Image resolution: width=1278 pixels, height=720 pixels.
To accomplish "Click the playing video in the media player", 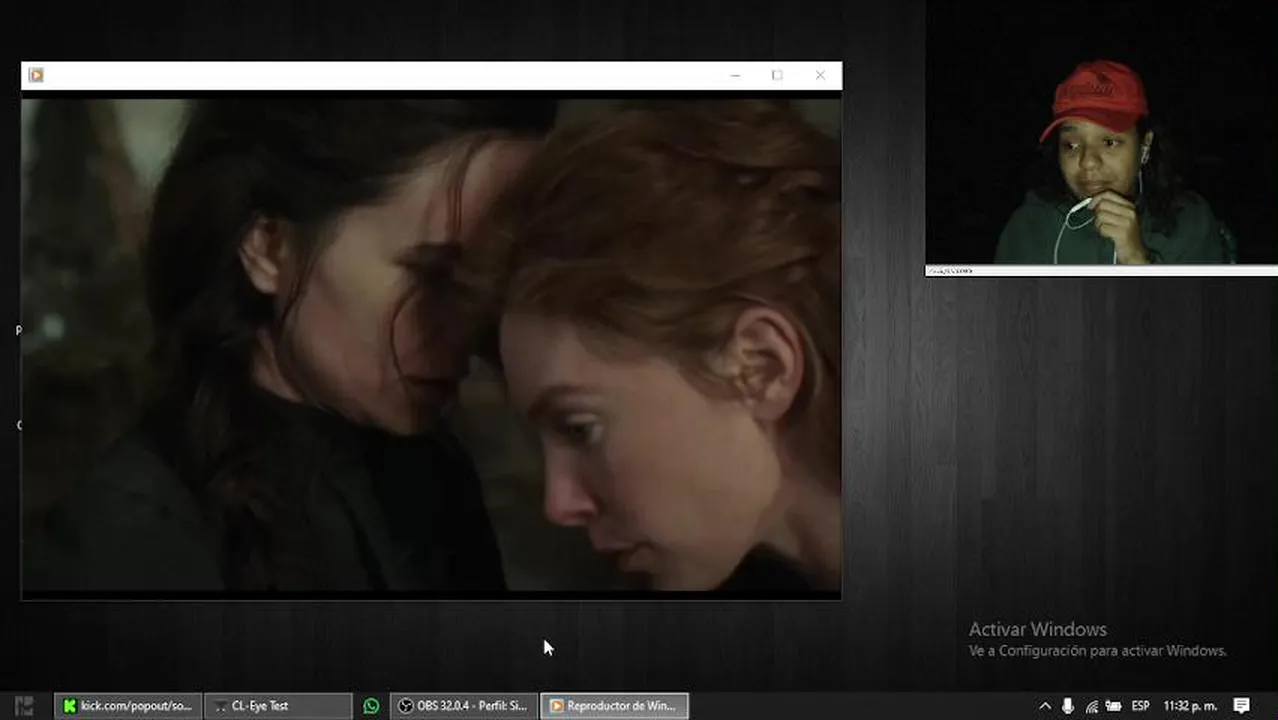I will [x=431, y=344].
